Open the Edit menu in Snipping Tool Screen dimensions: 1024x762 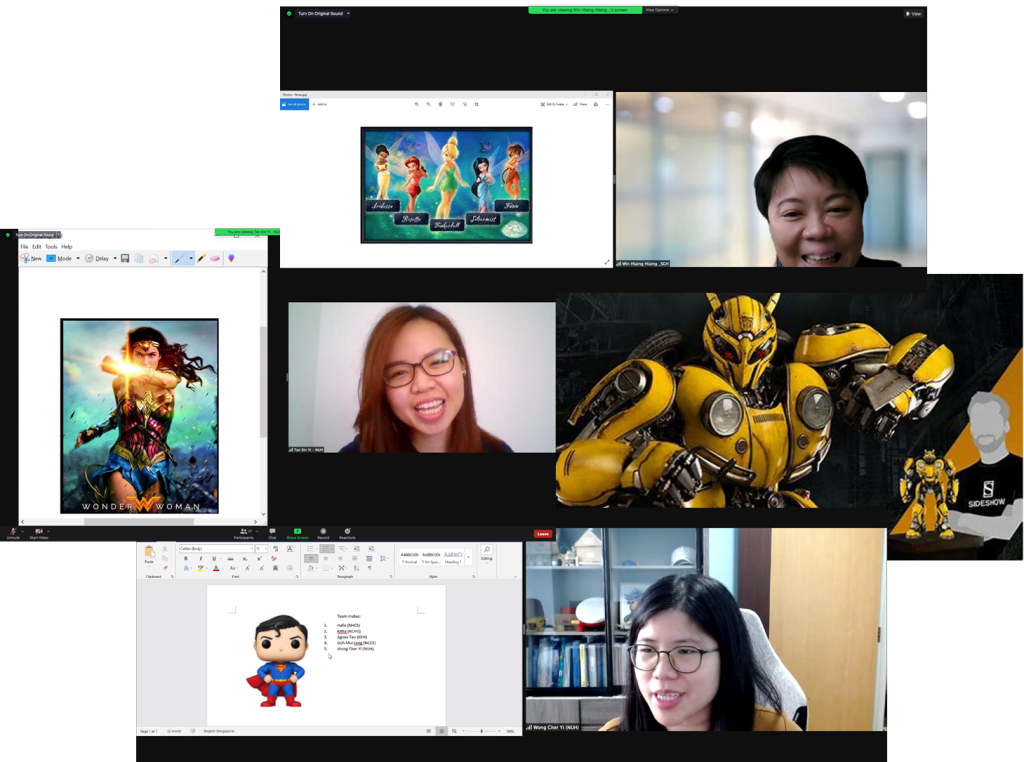[x=37, y=247]
